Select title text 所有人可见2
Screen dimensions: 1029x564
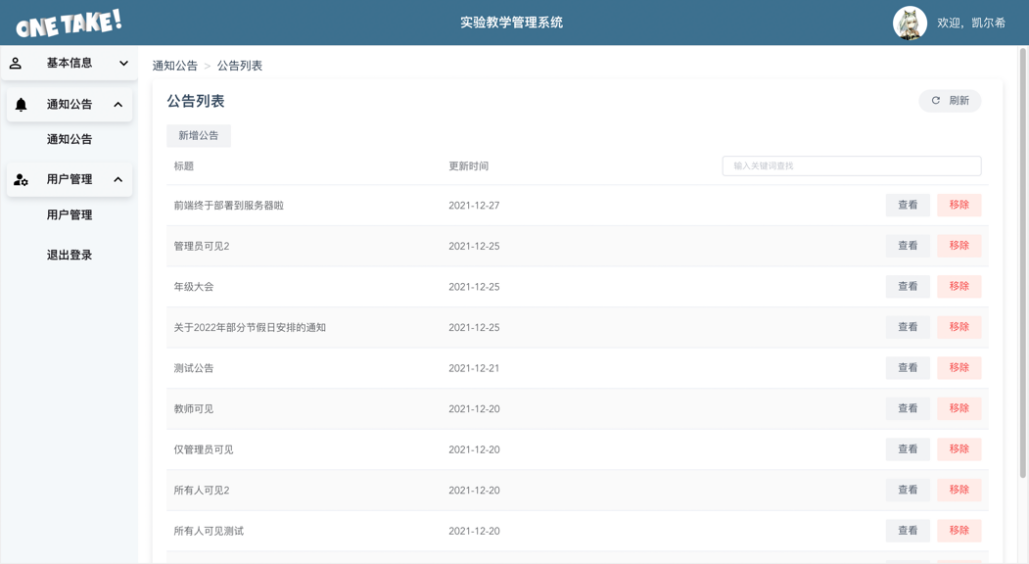(201, 490)
